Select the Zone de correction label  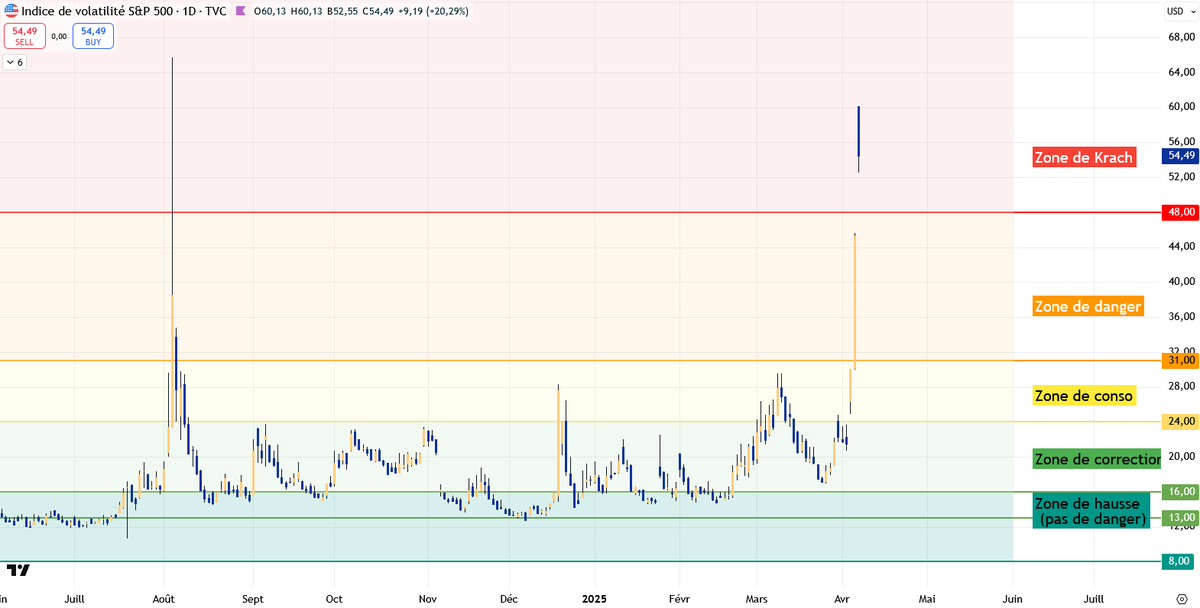(x=1097, y=459)
